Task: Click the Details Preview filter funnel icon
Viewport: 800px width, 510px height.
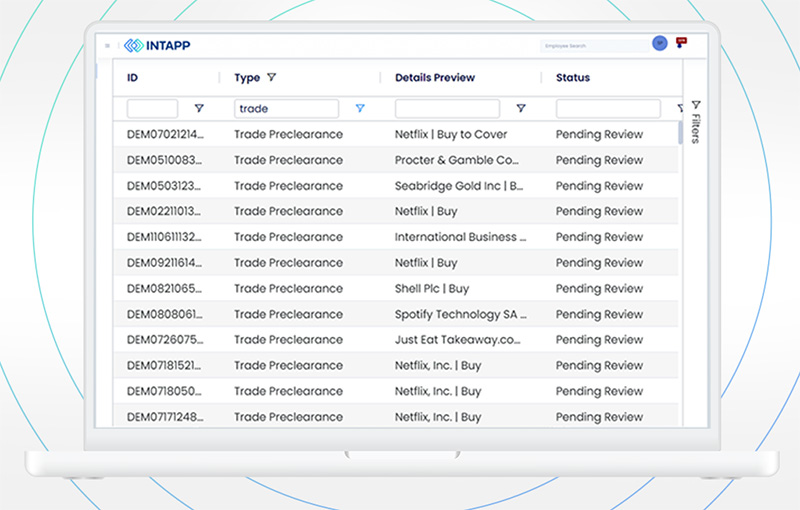Action: 520,109
